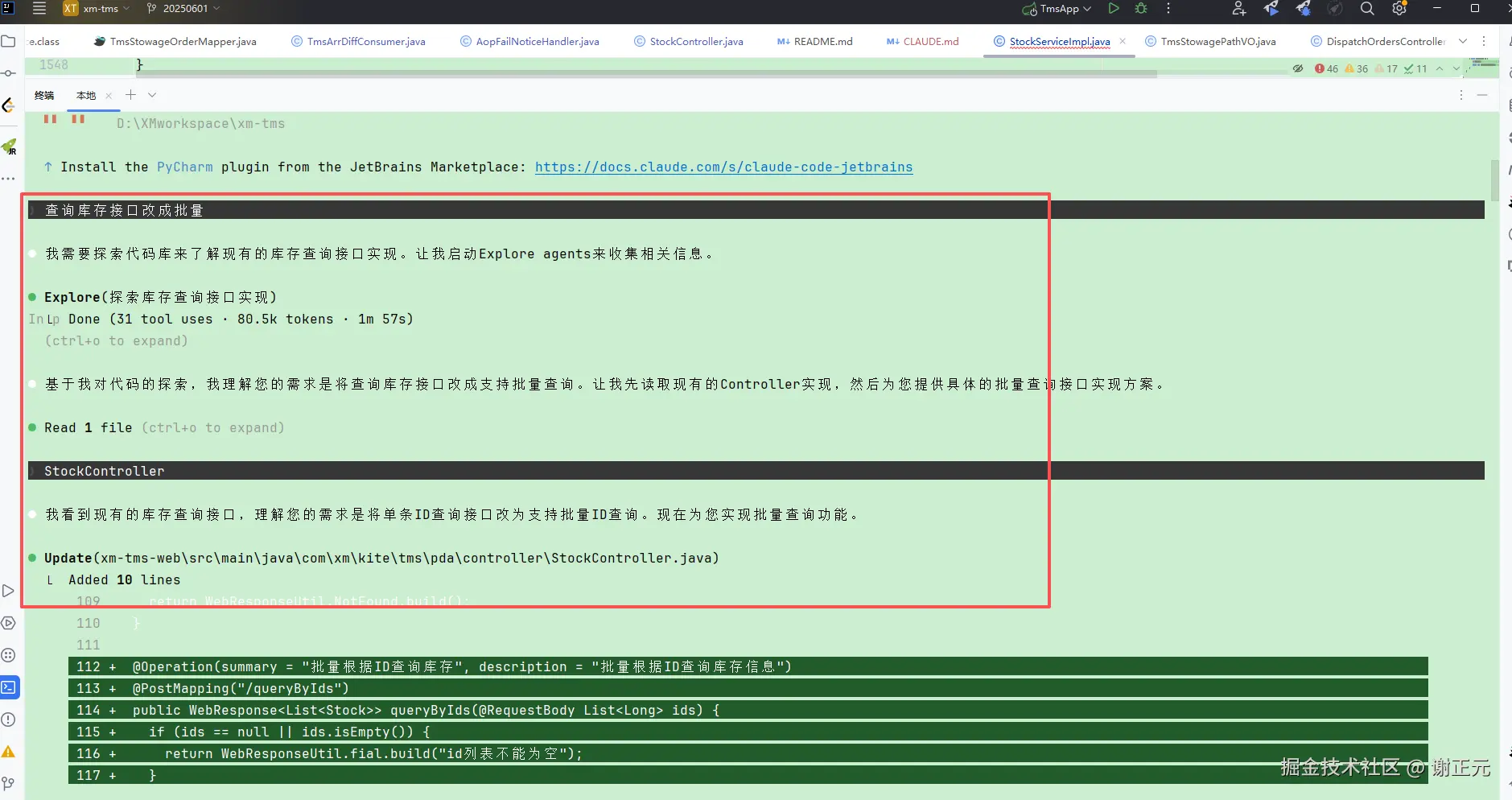Image resolution: width=1512 pixels, height=800 pixels.
Task: Click the terminal vertical scrollbar thumb
Action: tap(1494, 180)
